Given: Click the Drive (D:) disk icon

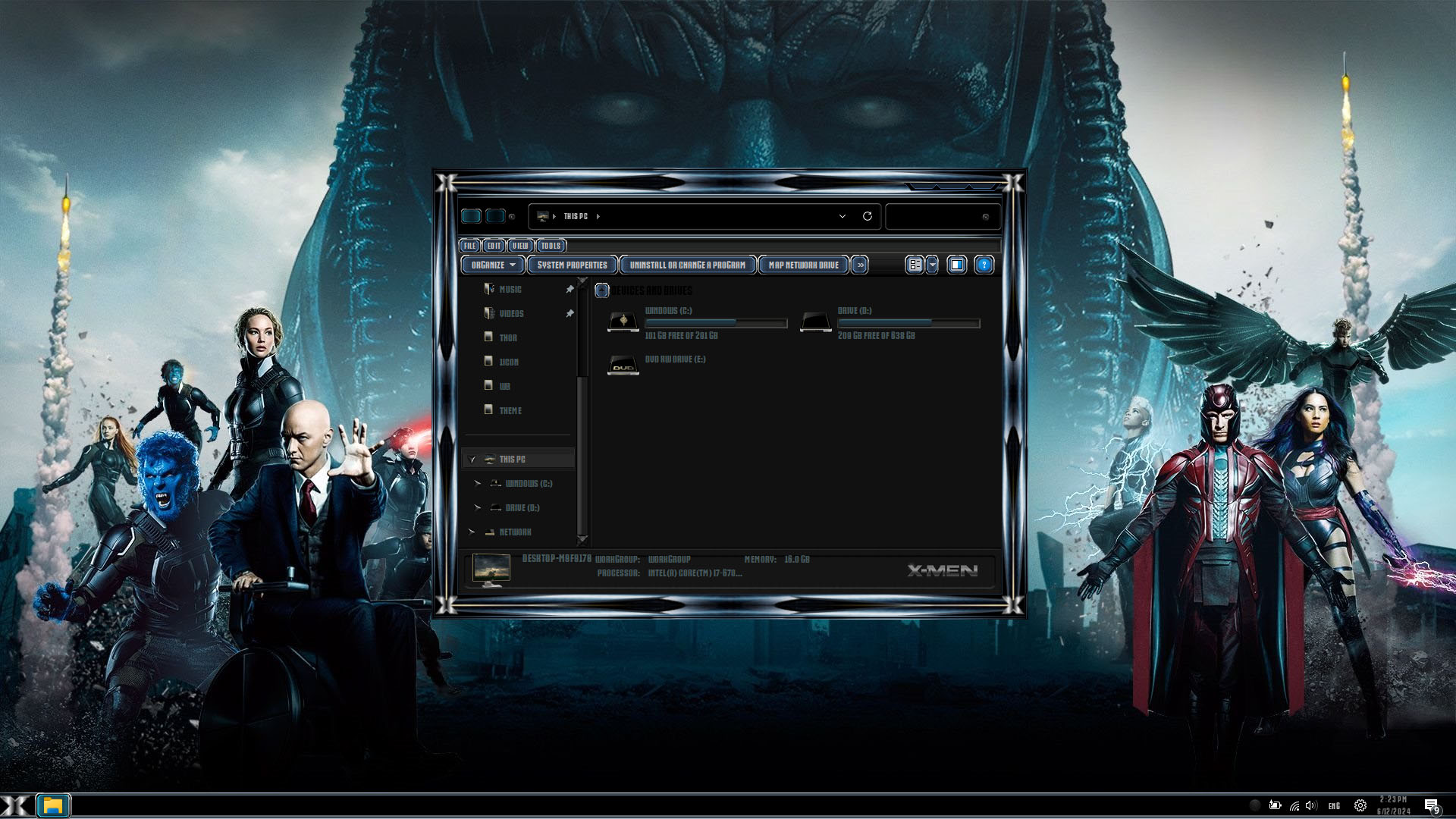Looking at the screenshot, I should (x=816, y=322).
